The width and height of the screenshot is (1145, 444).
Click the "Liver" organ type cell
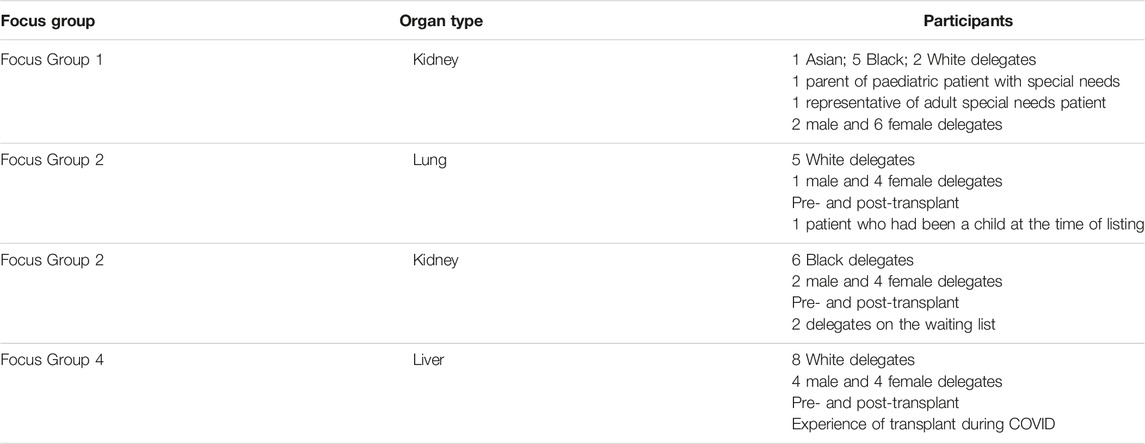pyautogui.click(x=428, y=360)
